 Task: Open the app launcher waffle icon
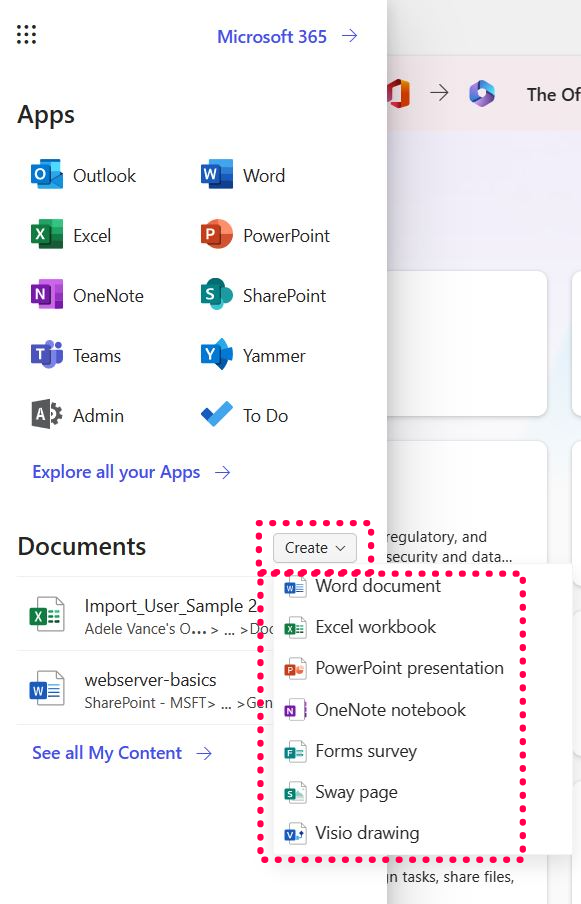tap(27, 35)
